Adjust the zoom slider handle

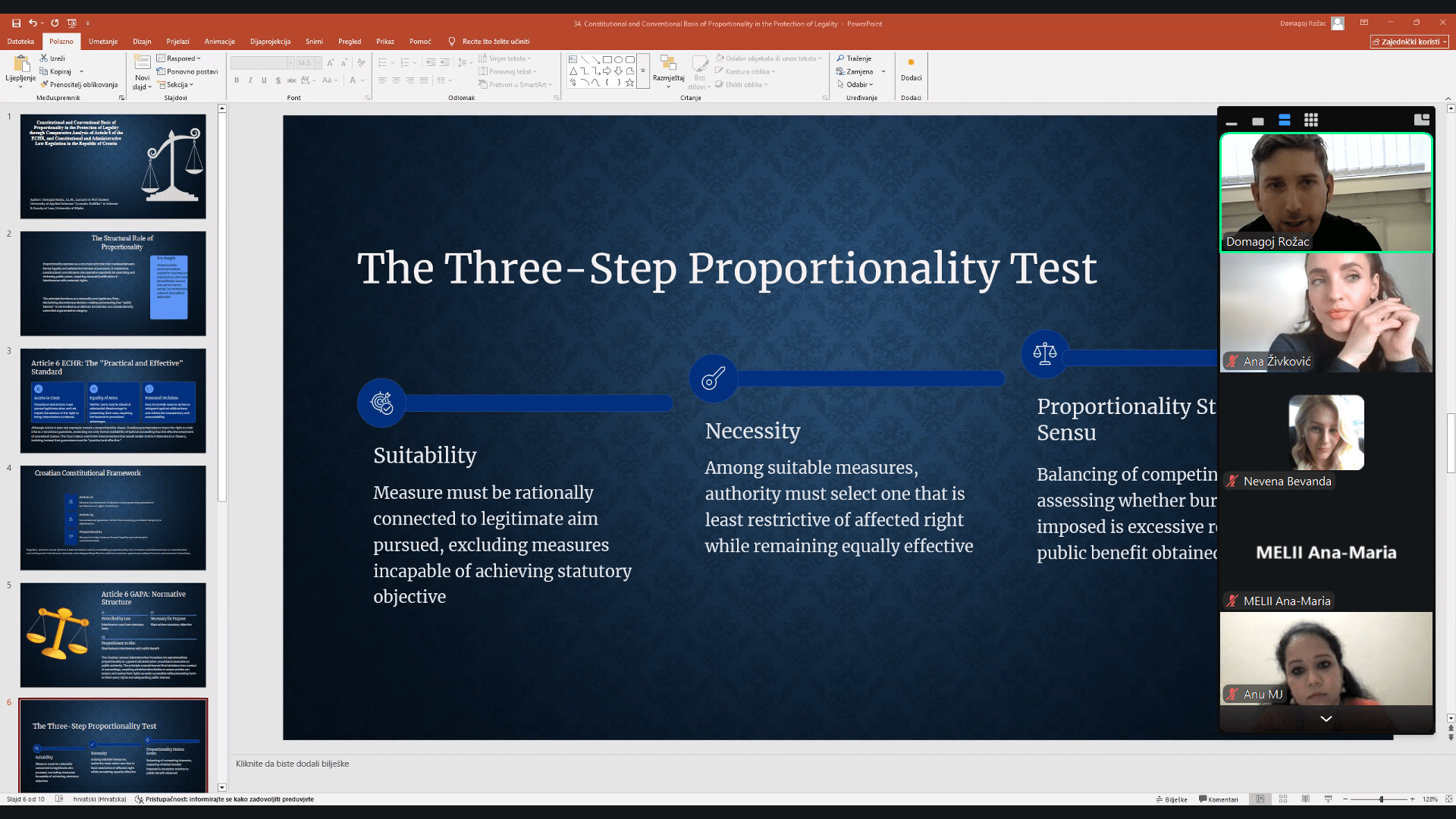pos(1381,799)
